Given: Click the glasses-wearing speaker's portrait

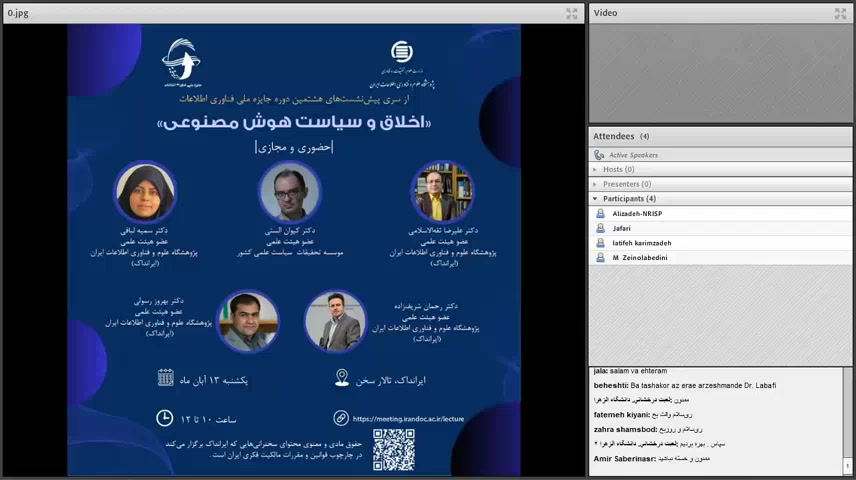Looking at the screenshot, I should coord(289,192).
